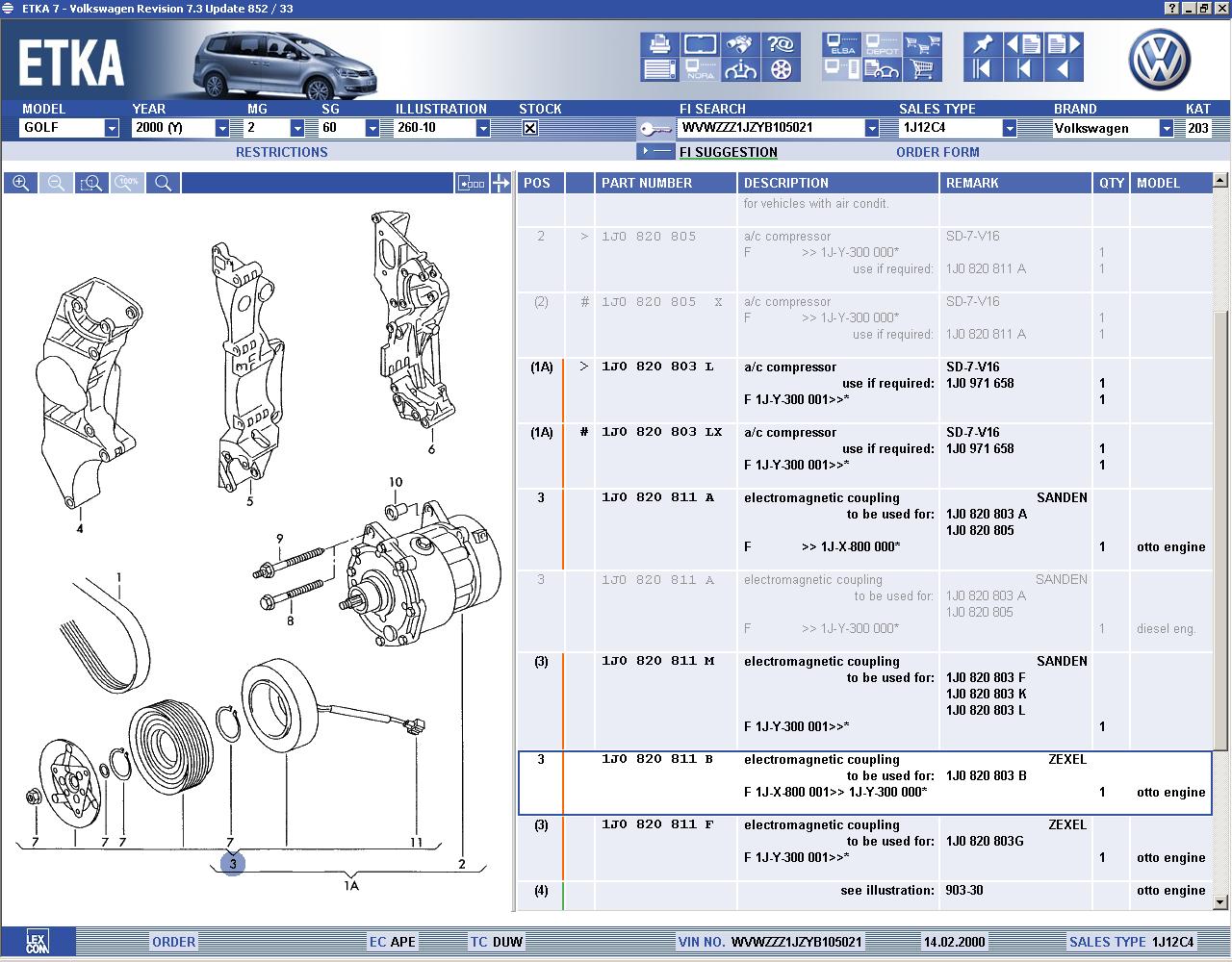Click the printer icon in the top toolbar
This screenshot has width=1232, height=962.
tap(659, 44)
